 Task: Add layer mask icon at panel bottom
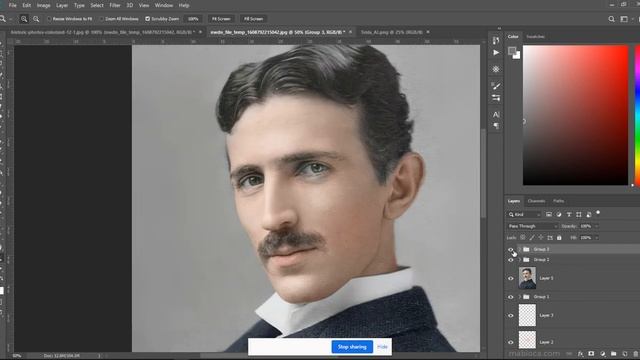point(591,354)
